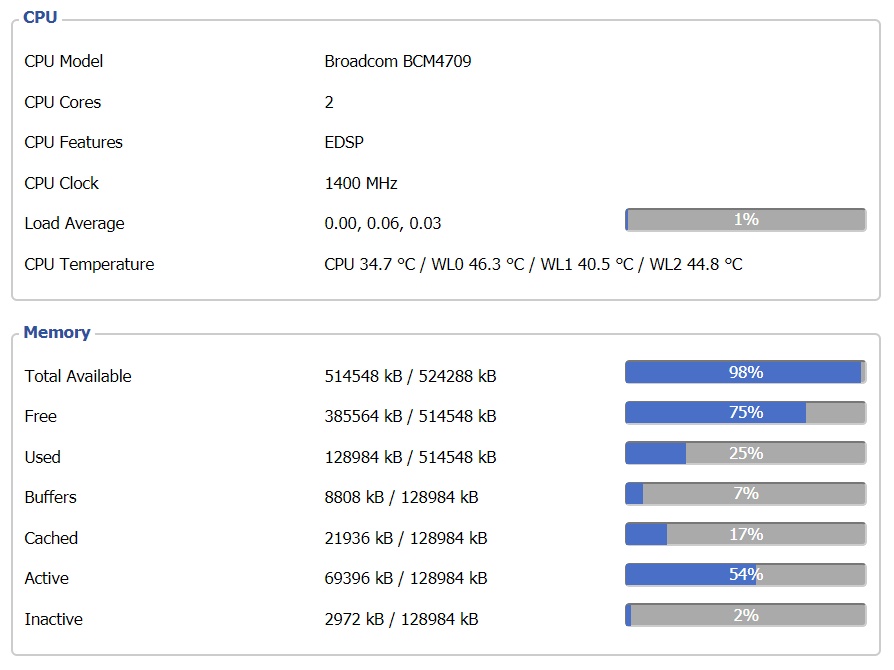
Task: Select 21936 kB / 128984 kB value
Action: pyautogui.click(x=406, y=538)
